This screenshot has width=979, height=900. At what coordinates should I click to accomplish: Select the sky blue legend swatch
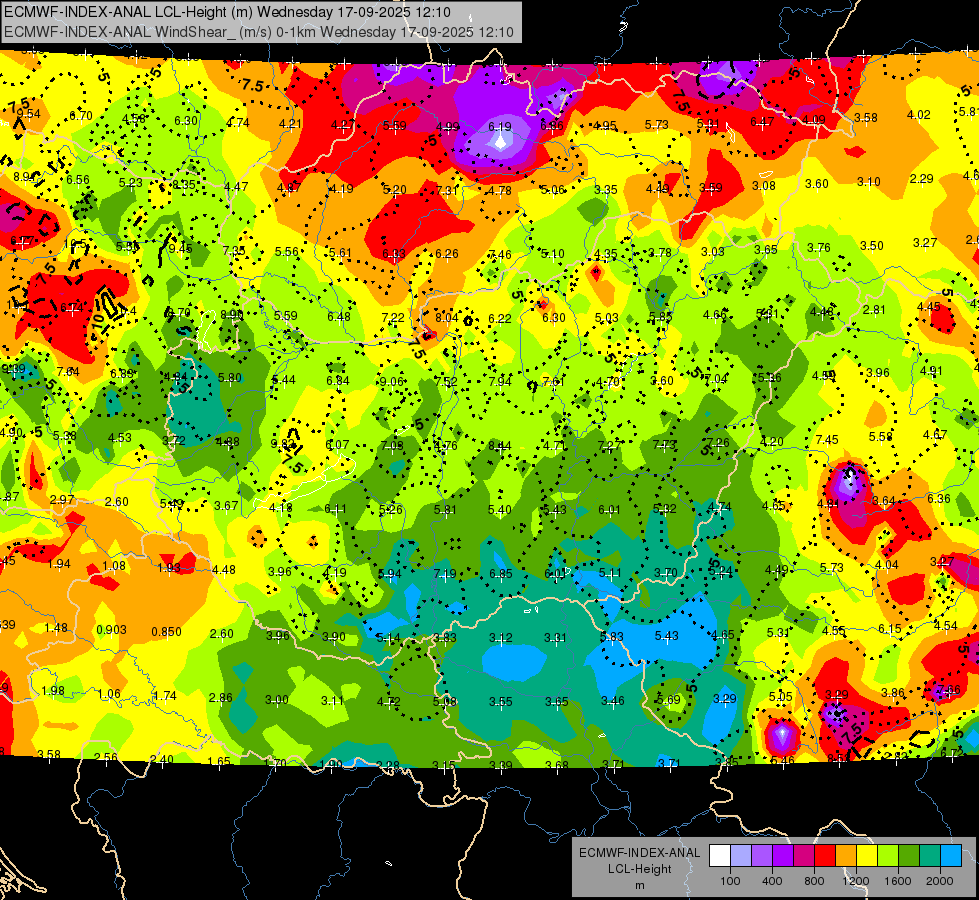coord(952,856)
